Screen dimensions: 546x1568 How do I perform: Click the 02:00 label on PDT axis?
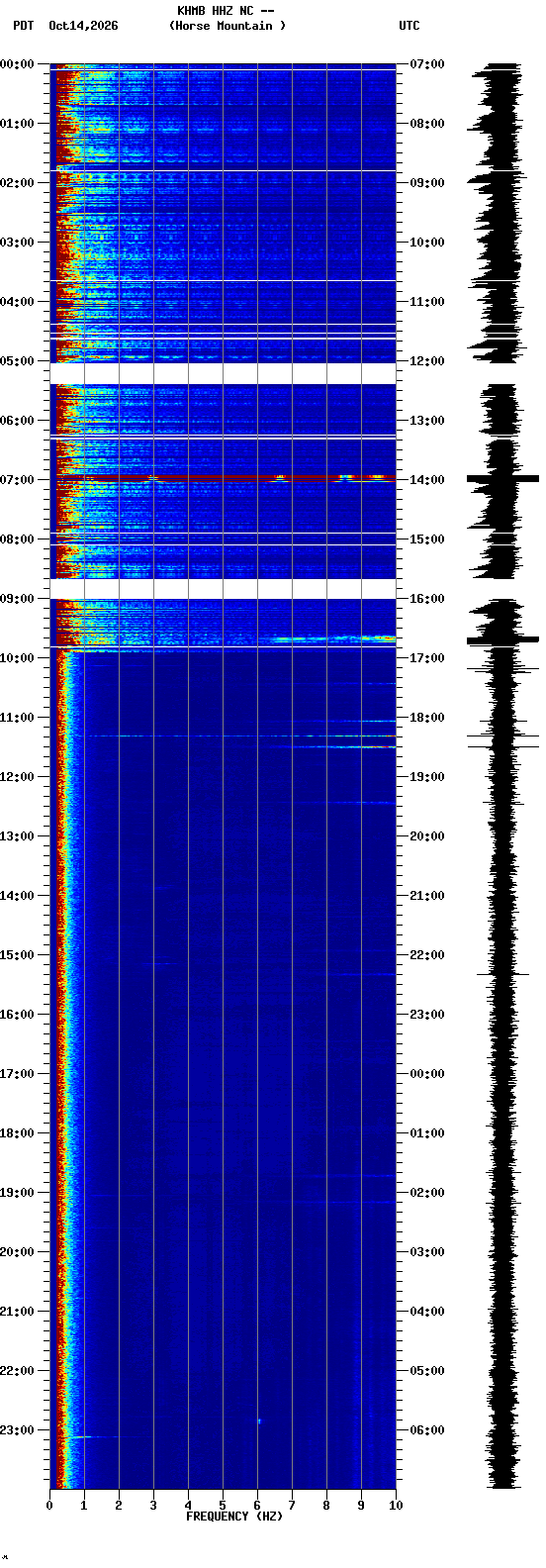coord(17,183)
